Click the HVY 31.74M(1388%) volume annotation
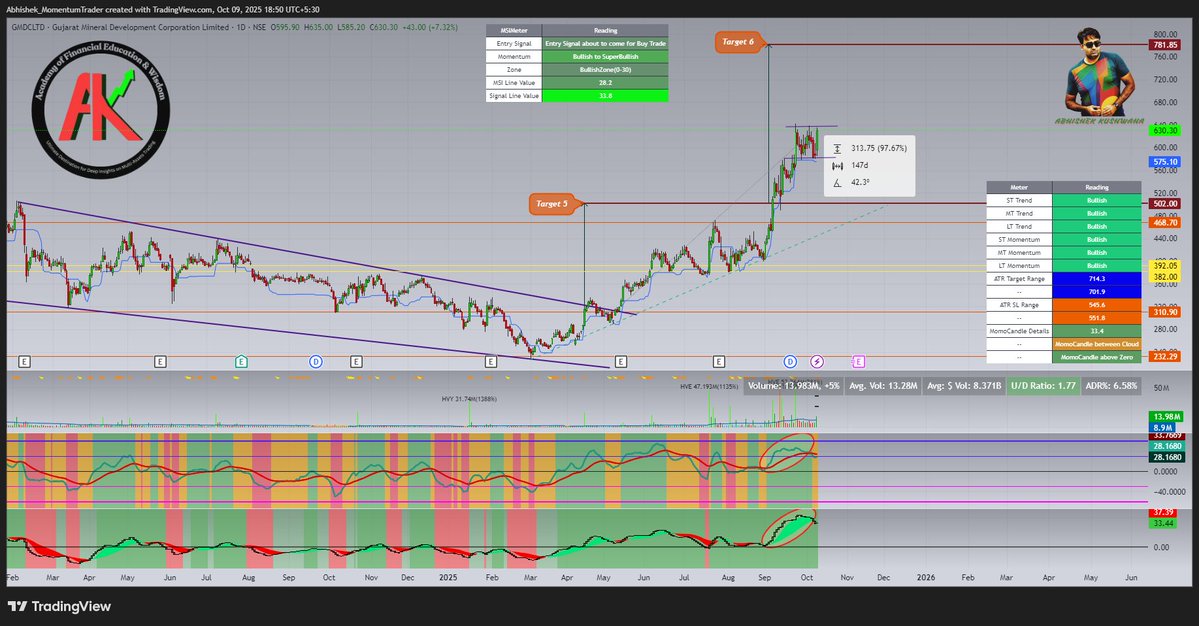Image resolution: width=1199 pixels, height=626 pixels. click(x=469, y=399)
